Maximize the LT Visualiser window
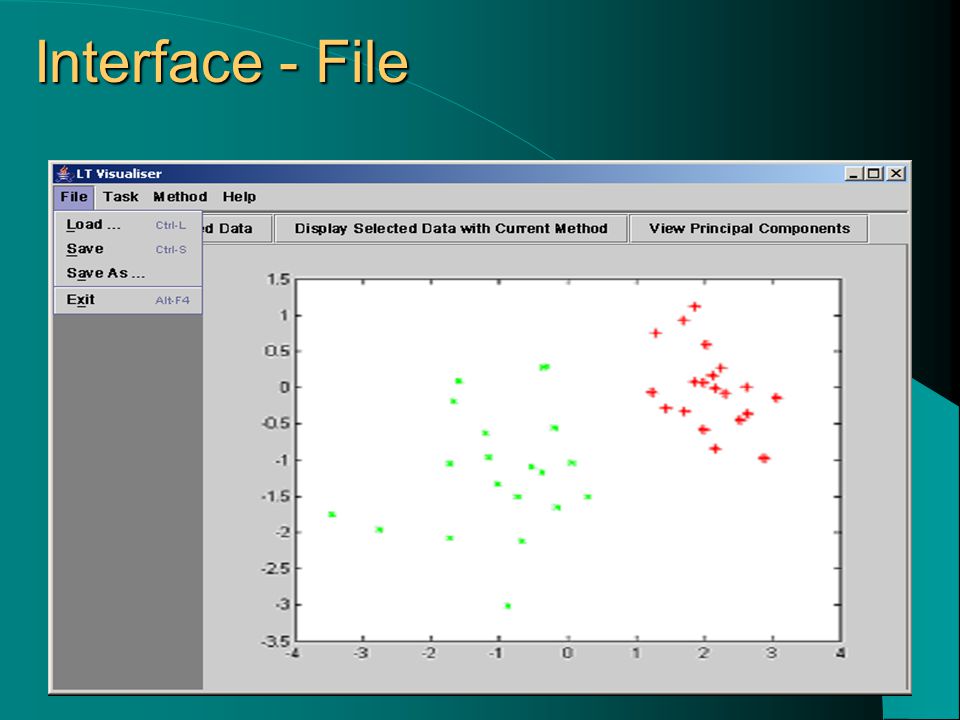 [874, 174]
